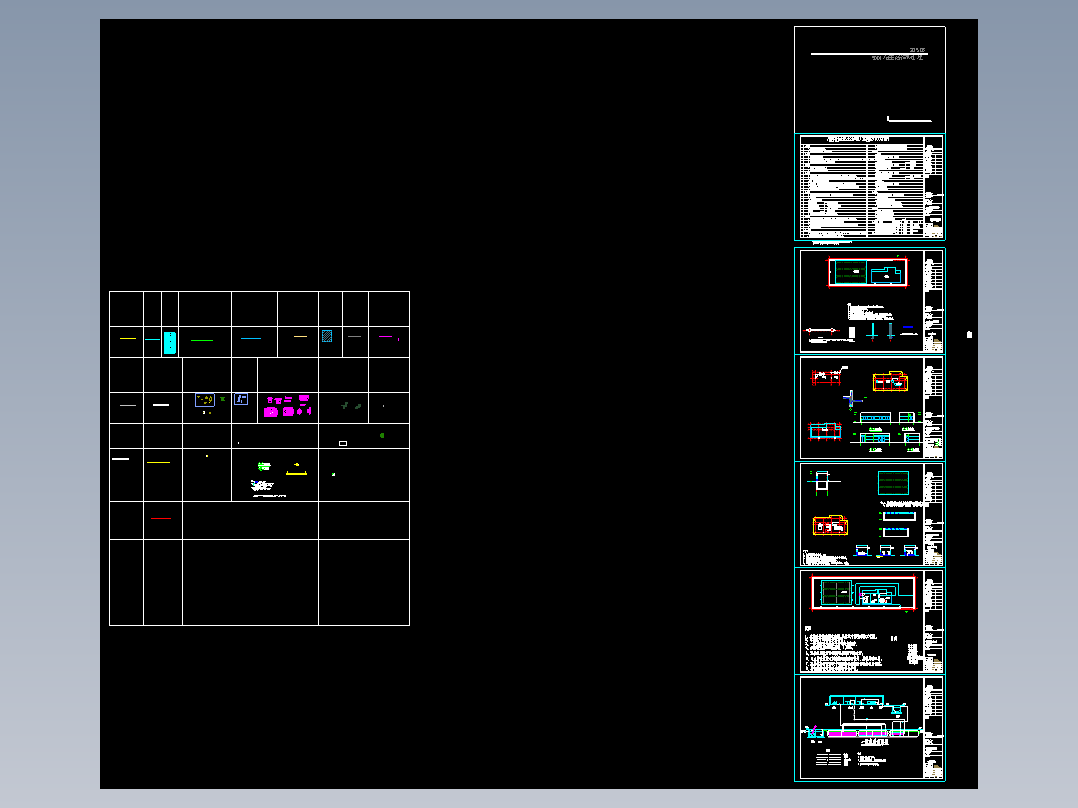Click the red-bordered layout plan in the sixth sheet
1078x808 pixels.
[x=864, y=593]
